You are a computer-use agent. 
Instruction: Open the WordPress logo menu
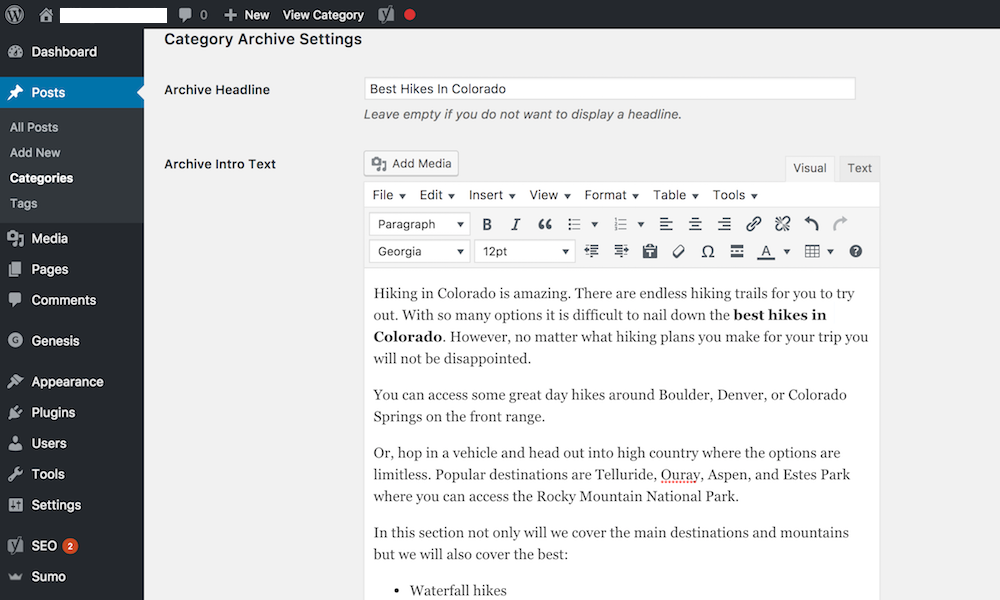coord(15,14)
